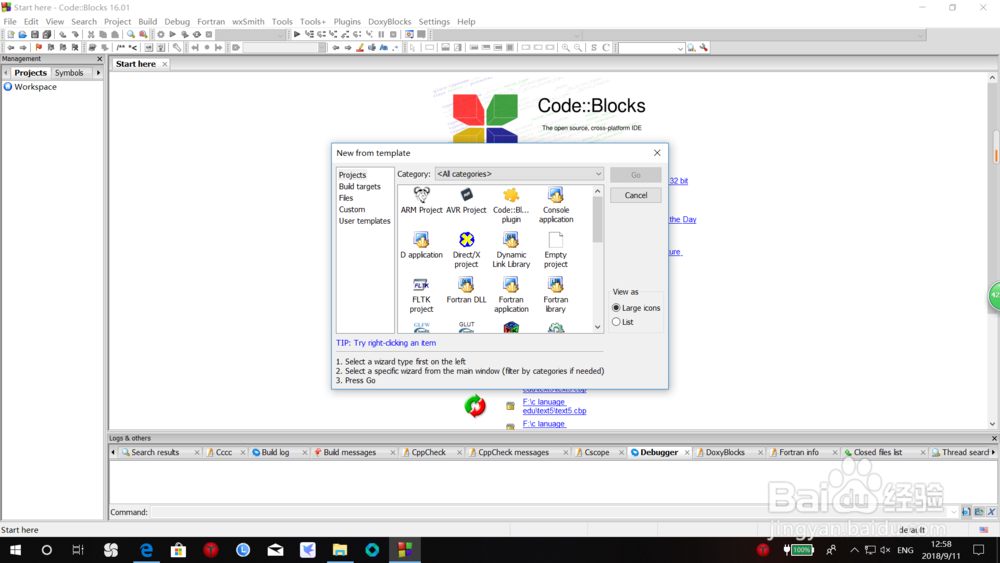The height and width of the screenshot is (563, 1000).
Task: Open the Plugins menu
Action: click(x=347, y=22)
